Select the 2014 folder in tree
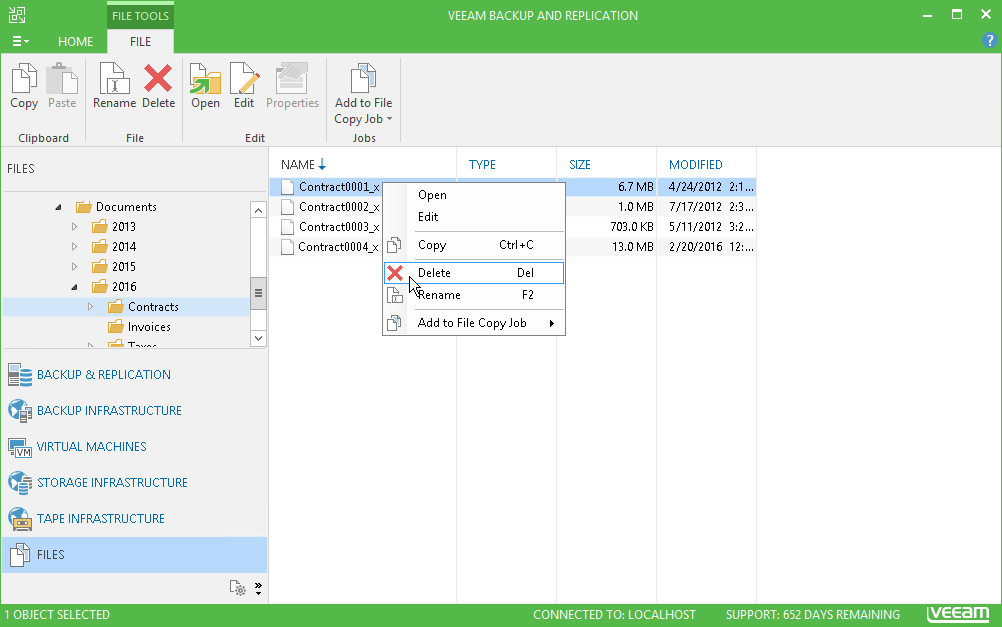Screen dimensions: 1002x627 [x=124, y=247]
